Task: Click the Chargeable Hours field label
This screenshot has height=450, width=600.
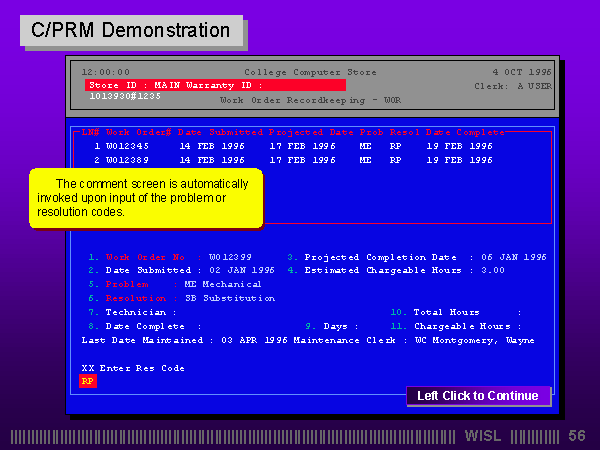Action: coord(463,326)
